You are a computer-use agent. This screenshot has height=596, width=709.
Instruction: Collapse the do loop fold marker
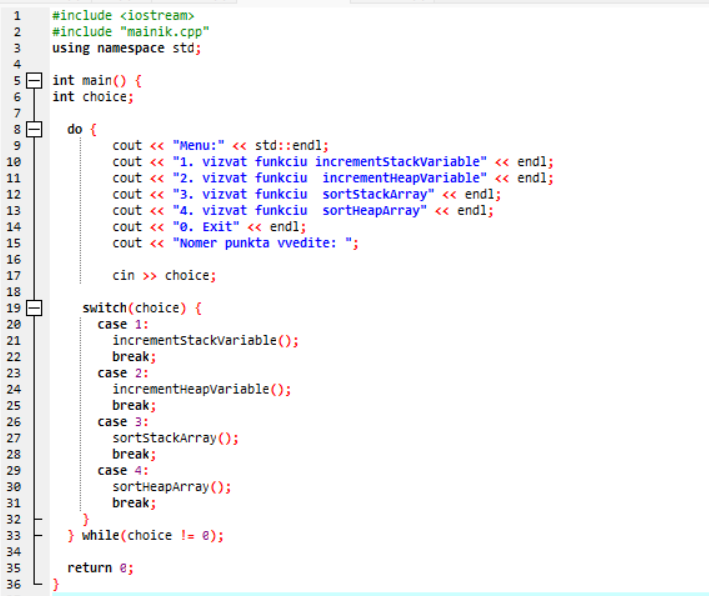[34, 129]
